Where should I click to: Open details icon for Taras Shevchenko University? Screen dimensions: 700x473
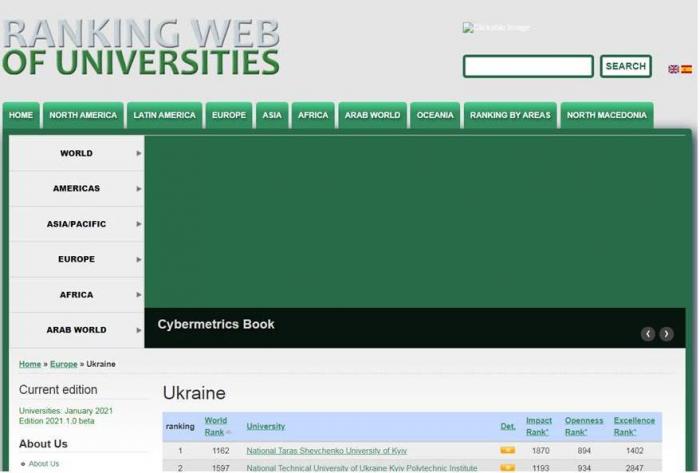507,450
